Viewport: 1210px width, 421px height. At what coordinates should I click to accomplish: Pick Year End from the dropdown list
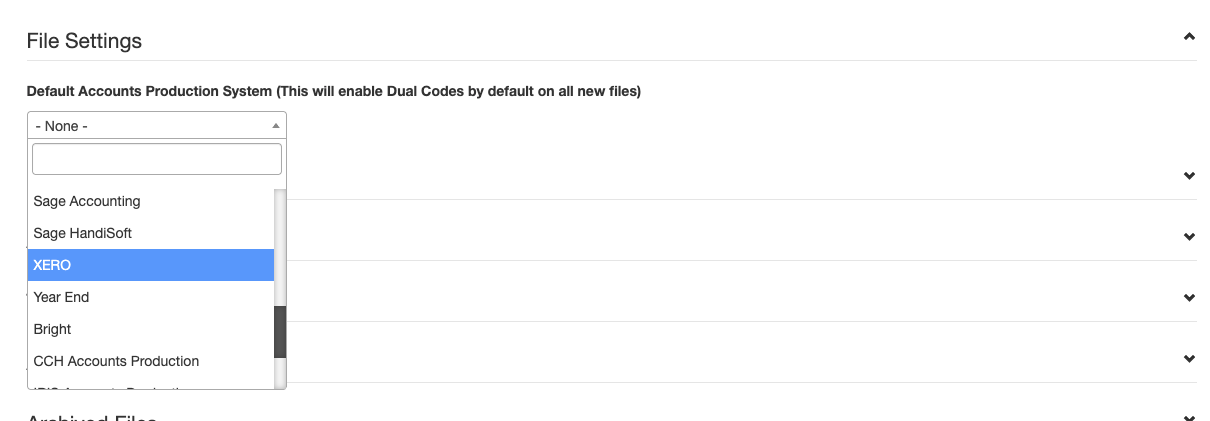(x=150, y=297)
